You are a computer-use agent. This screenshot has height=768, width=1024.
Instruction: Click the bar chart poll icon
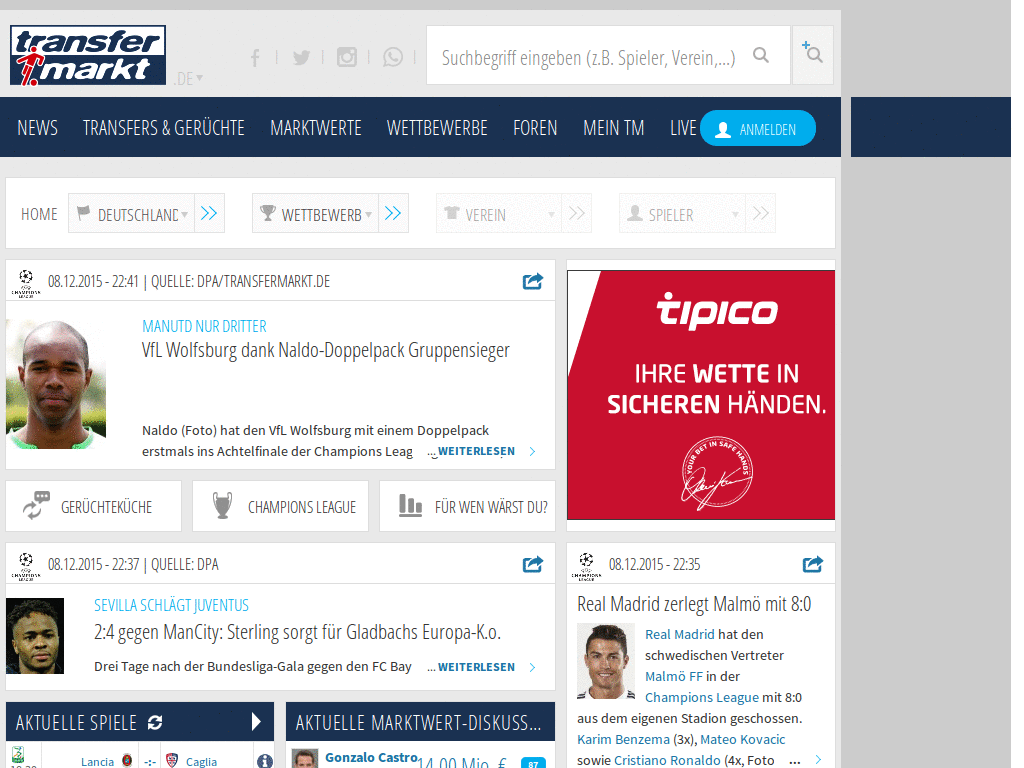pos(410,505)
